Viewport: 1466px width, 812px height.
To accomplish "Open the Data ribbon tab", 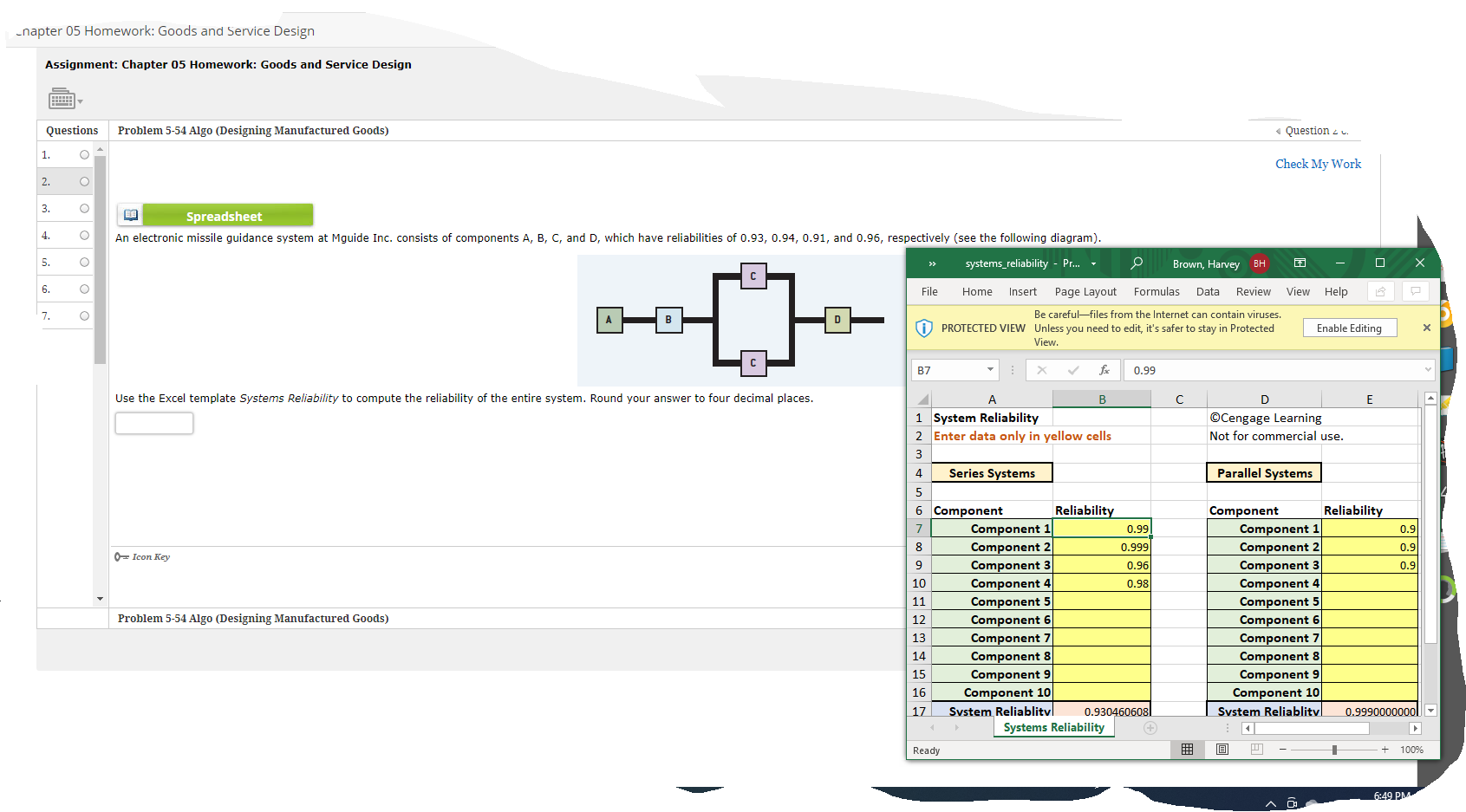I will coord(1208,292).
